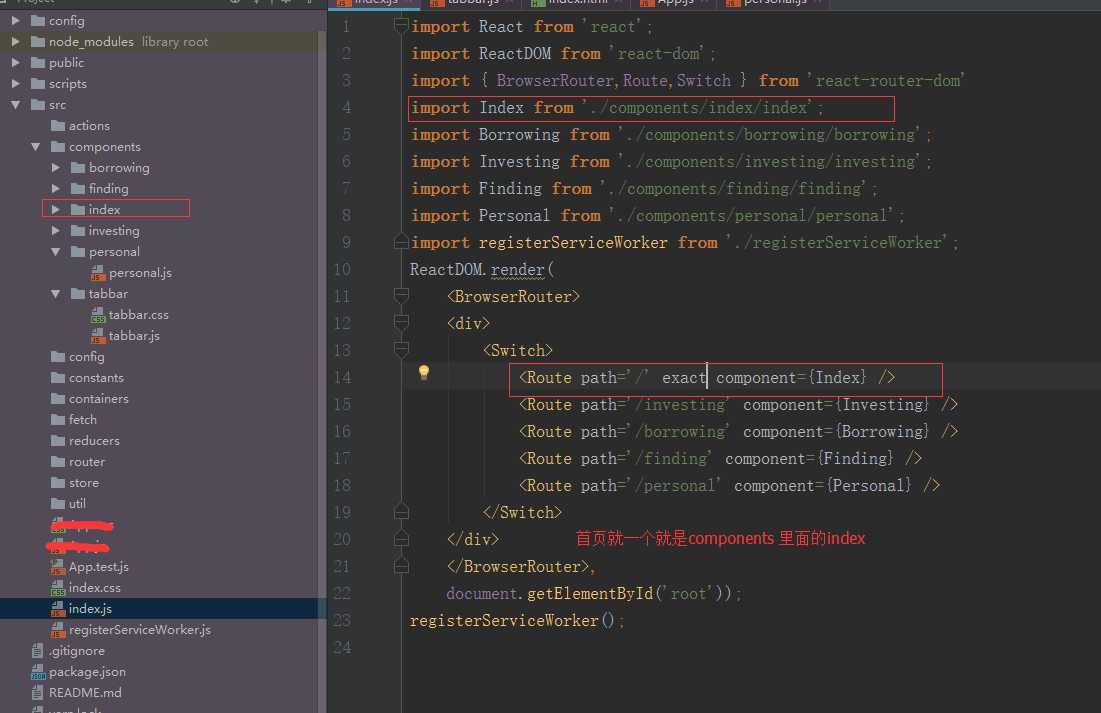Image resolution: width=1101 pixels, height=713 pixels.
Task: Collapse the tabbar folder
Action: point(57,294)
